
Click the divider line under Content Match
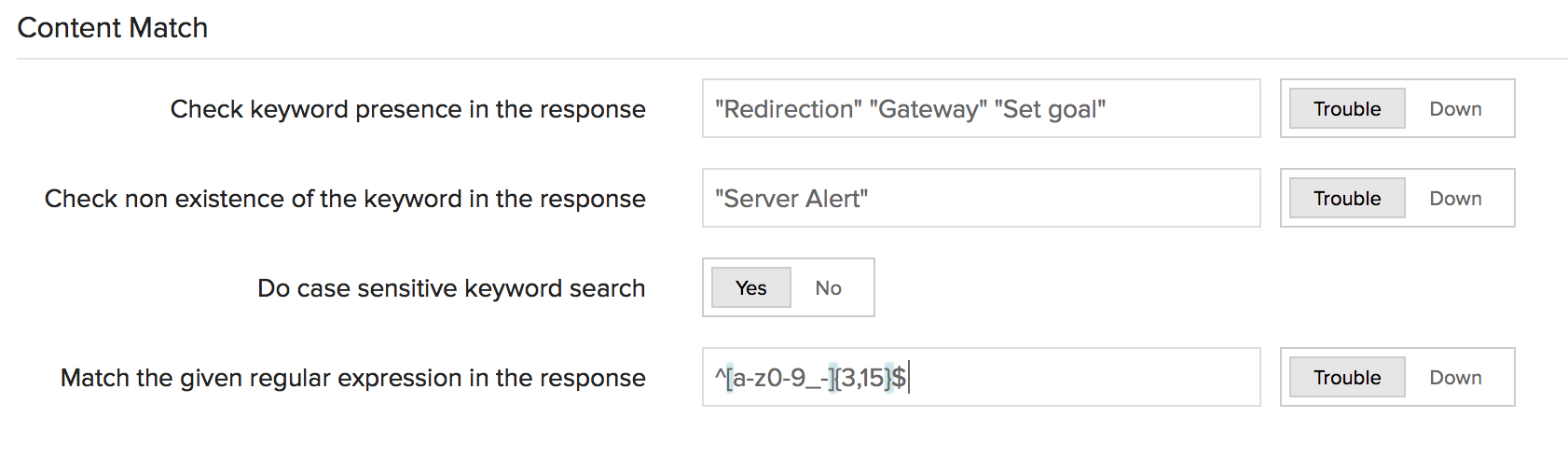[x=792, y=59]
